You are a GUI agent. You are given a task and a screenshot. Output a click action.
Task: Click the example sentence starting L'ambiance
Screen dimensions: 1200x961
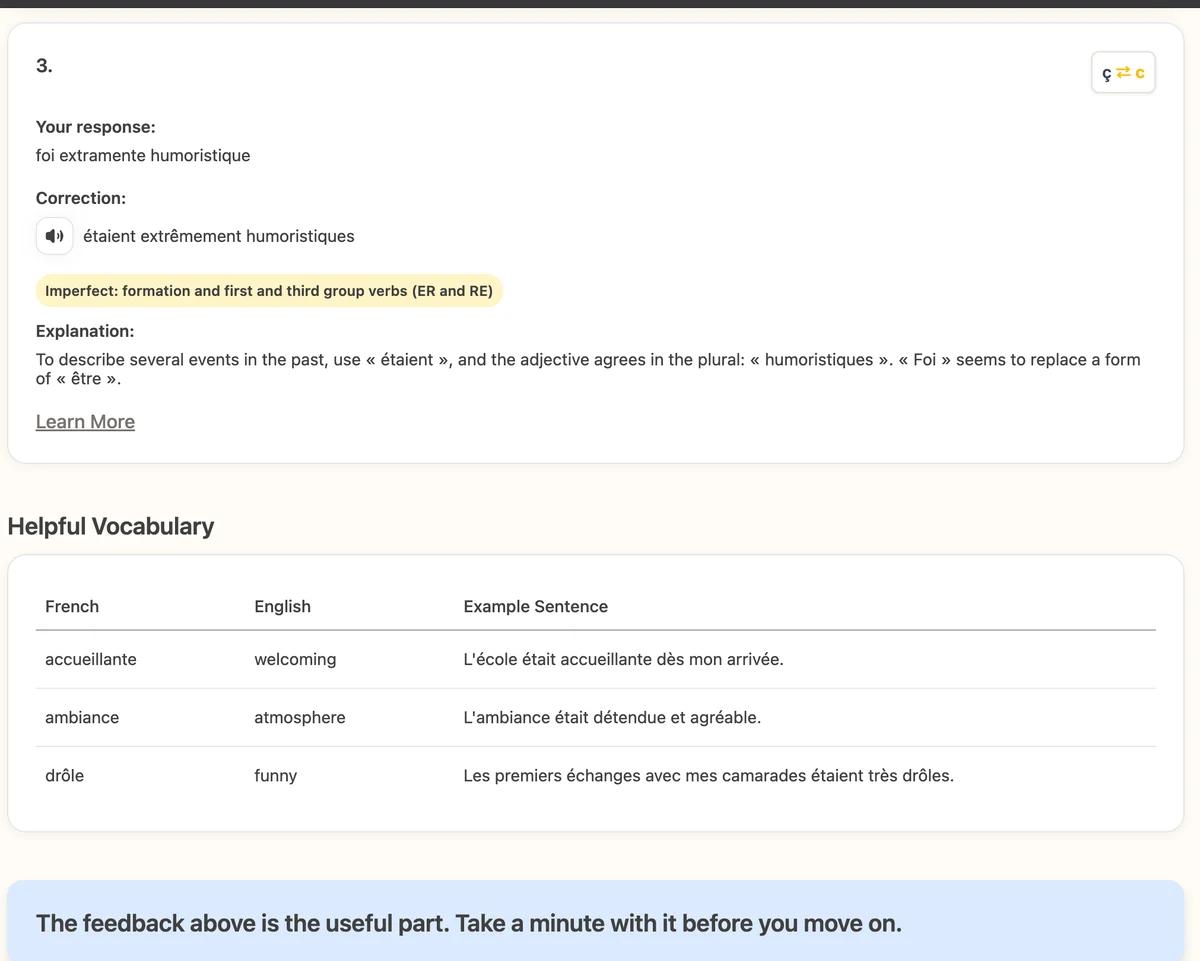(x=612, y=717)
